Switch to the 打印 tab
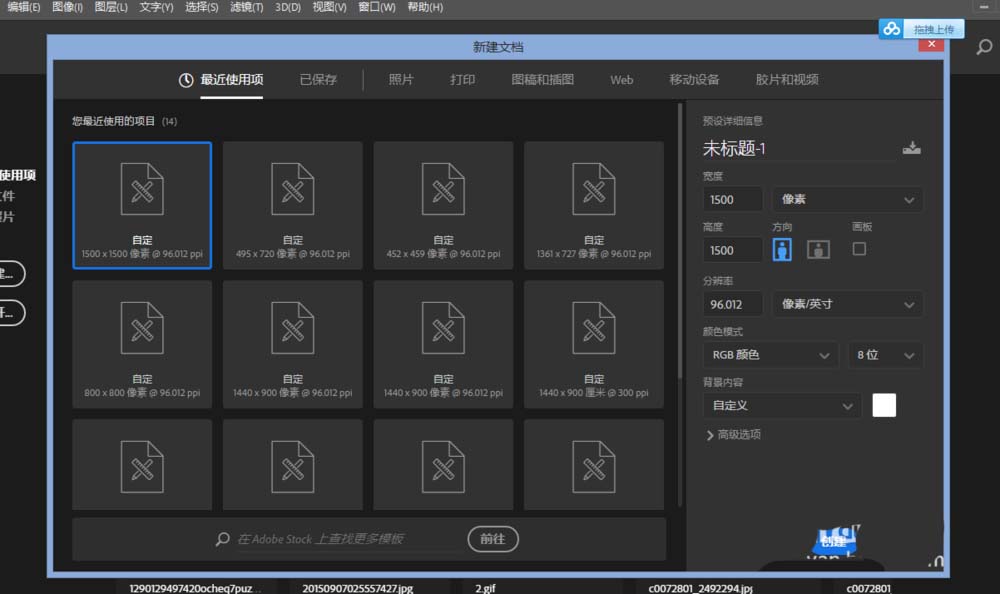This screenshot has height=594, width=1000. point(462,80)
